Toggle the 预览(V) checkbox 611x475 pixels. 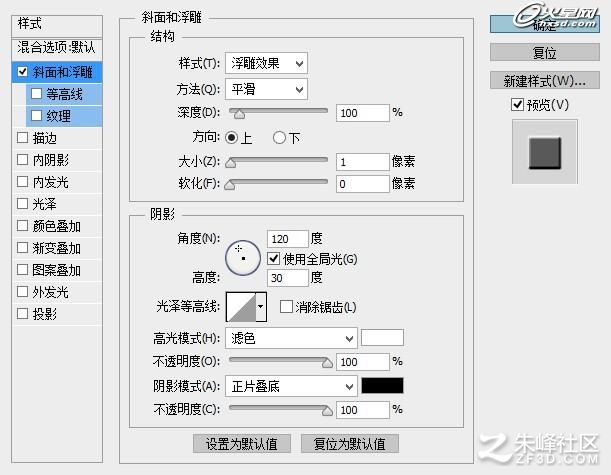pos(517,105)
